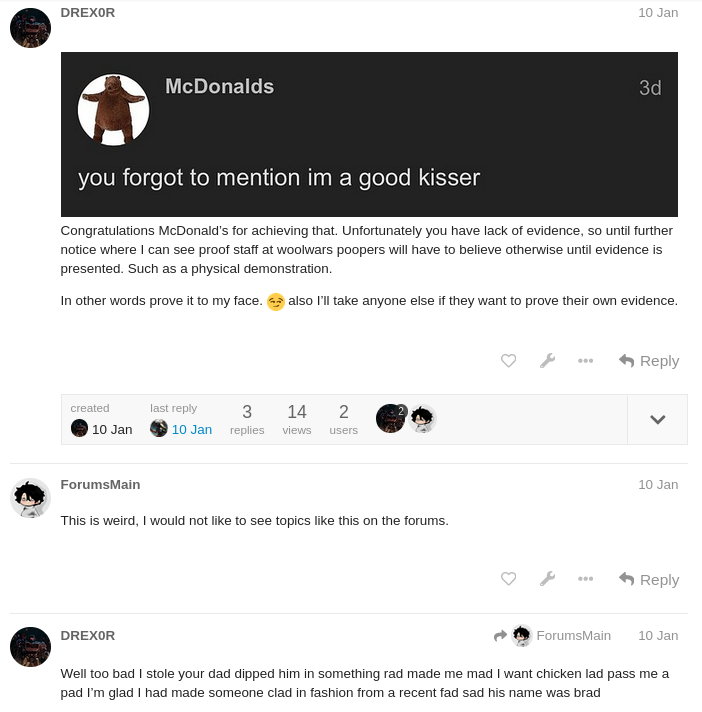Open admin wrench on DREX0R's first post
The height and width of the screenshot is (712, 702).
tap(547, 361)
